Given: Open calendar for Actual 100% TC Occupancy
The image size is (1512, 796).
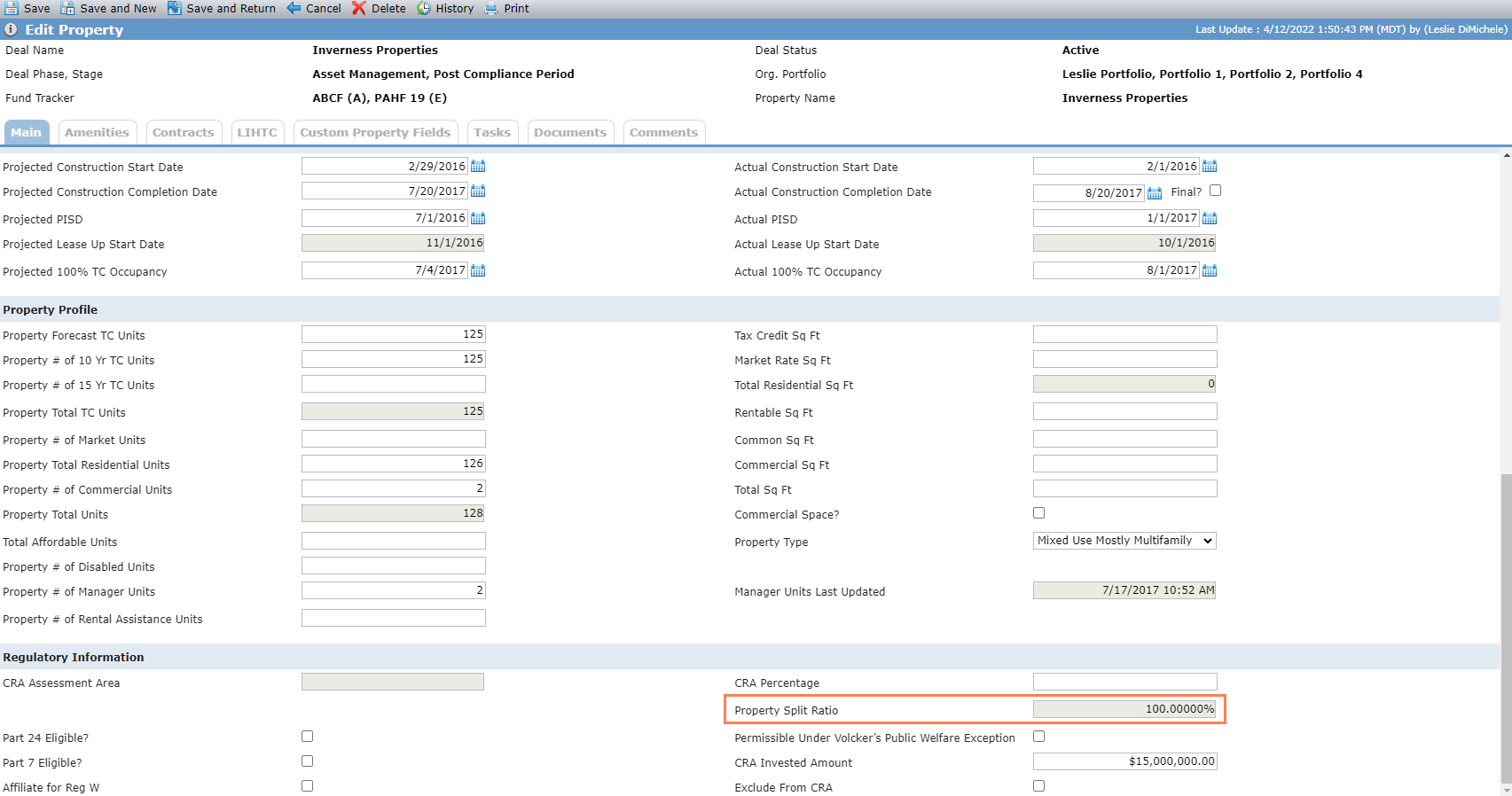Looking at the screenshot, I should (1210, 270).
